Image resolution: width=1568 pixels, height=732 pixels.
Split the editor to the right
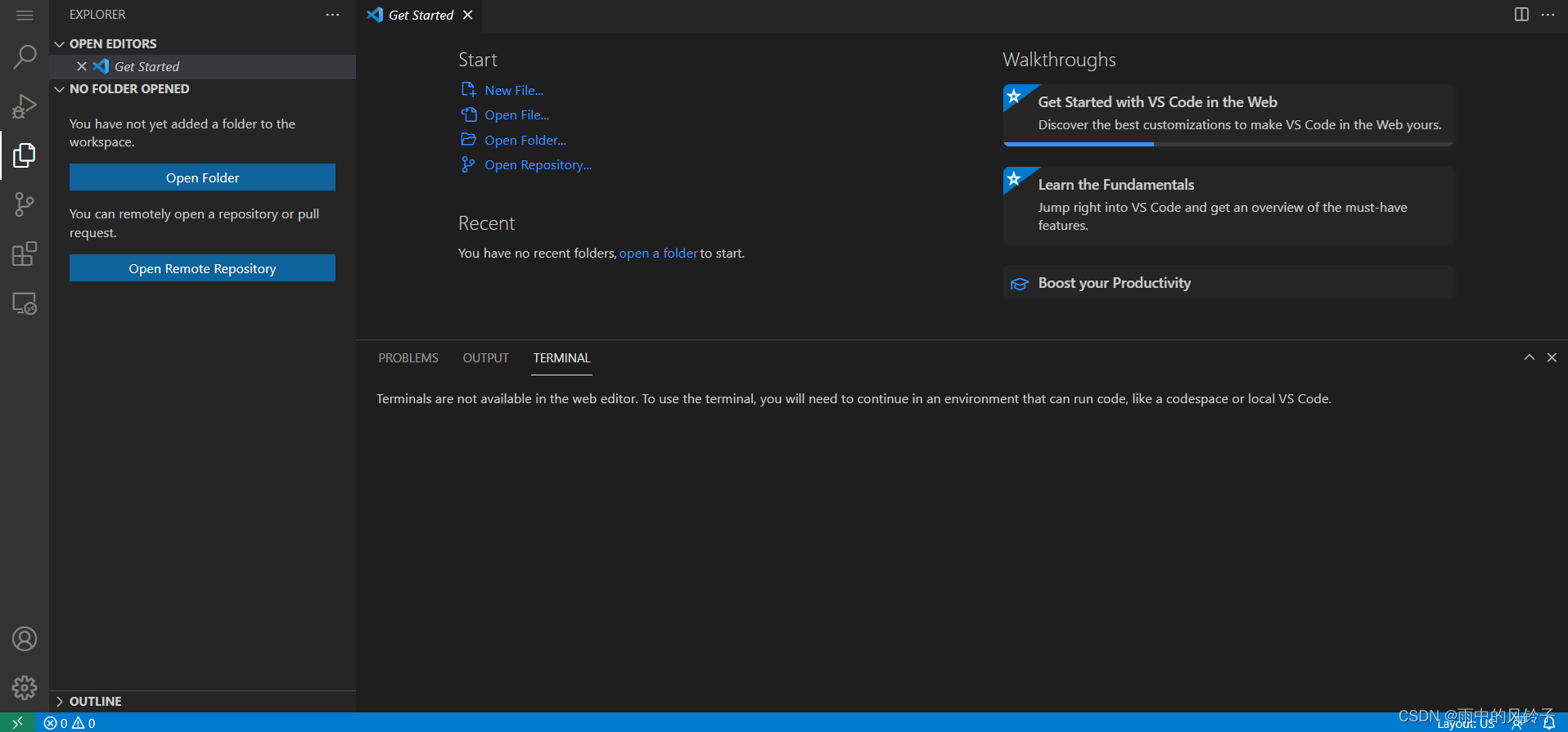(x=1521, y=15)
